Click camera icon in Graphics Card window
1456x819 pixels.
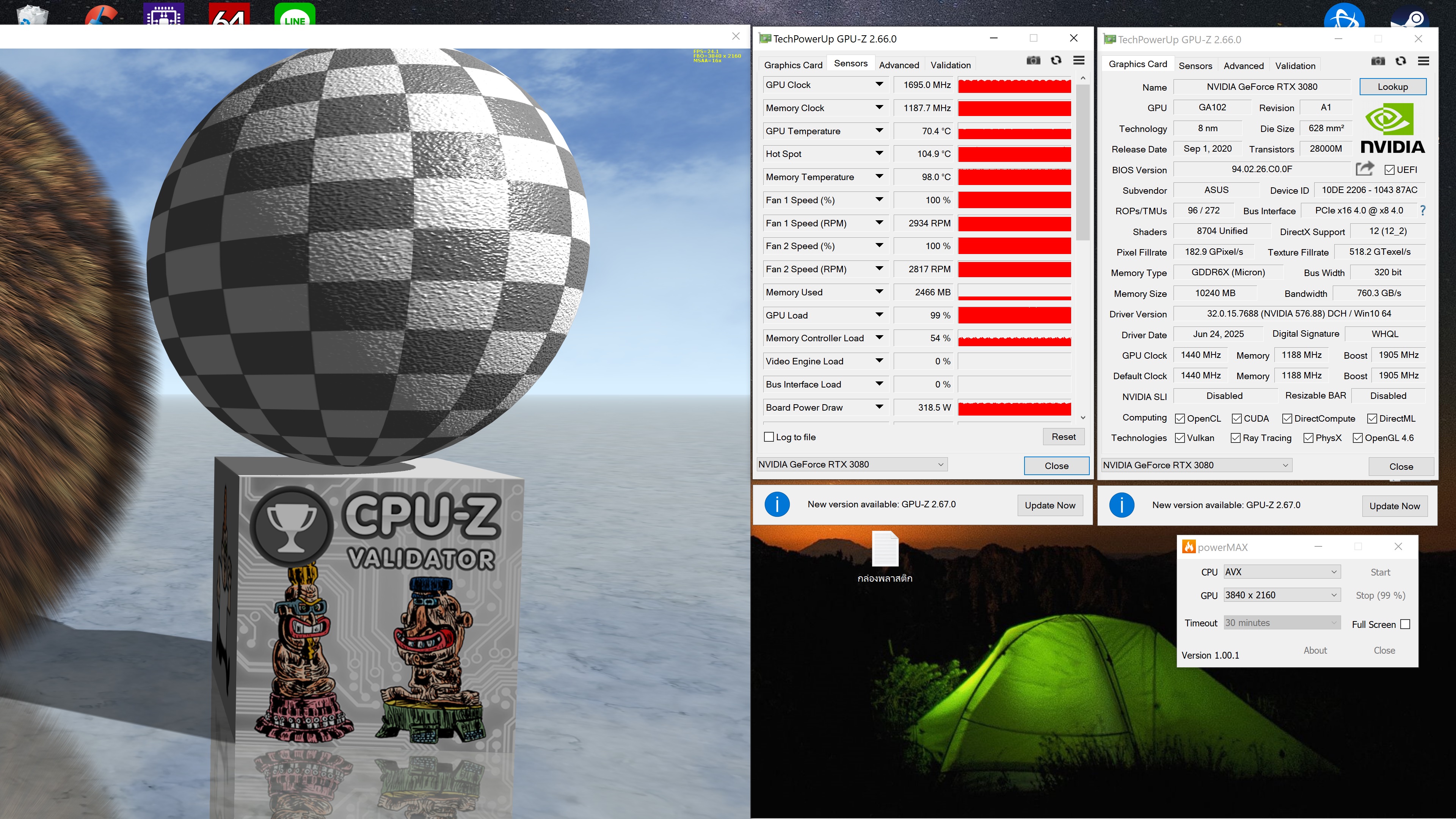coord(1378,61)
